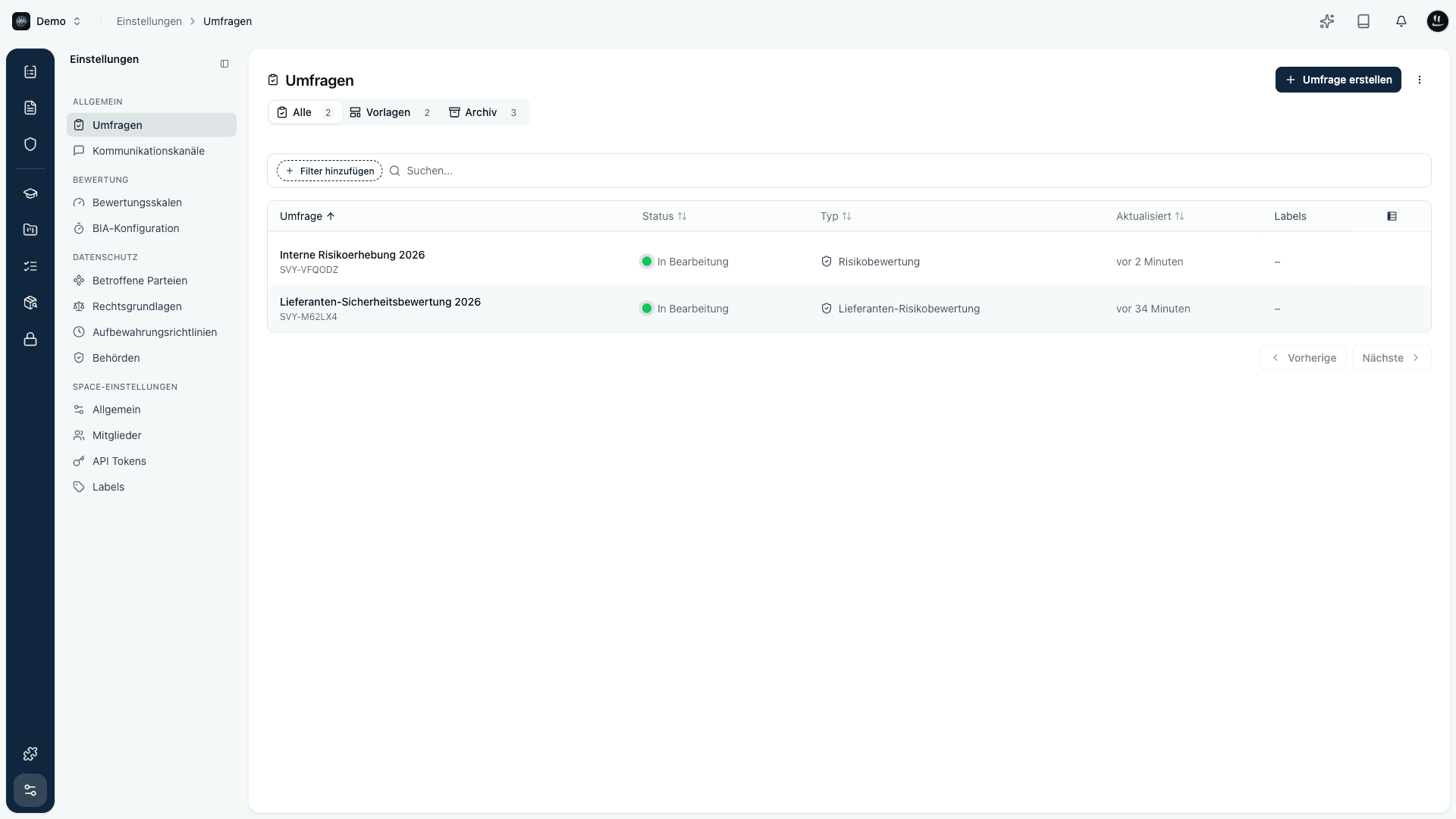1456x819 pixels.
Task: Open survey Interne Risikoerhebung 2026
Action: pos(352,255)
